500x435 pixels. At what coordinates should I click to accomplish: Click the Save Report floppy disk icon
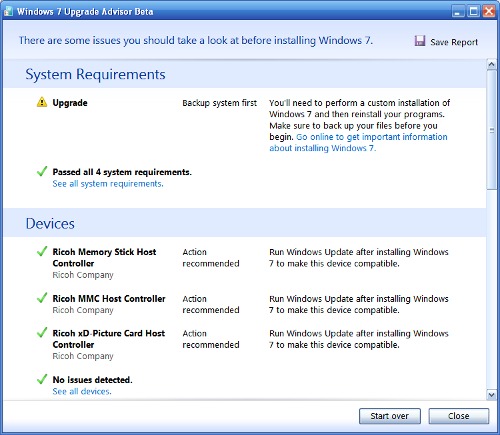[420, 41]
